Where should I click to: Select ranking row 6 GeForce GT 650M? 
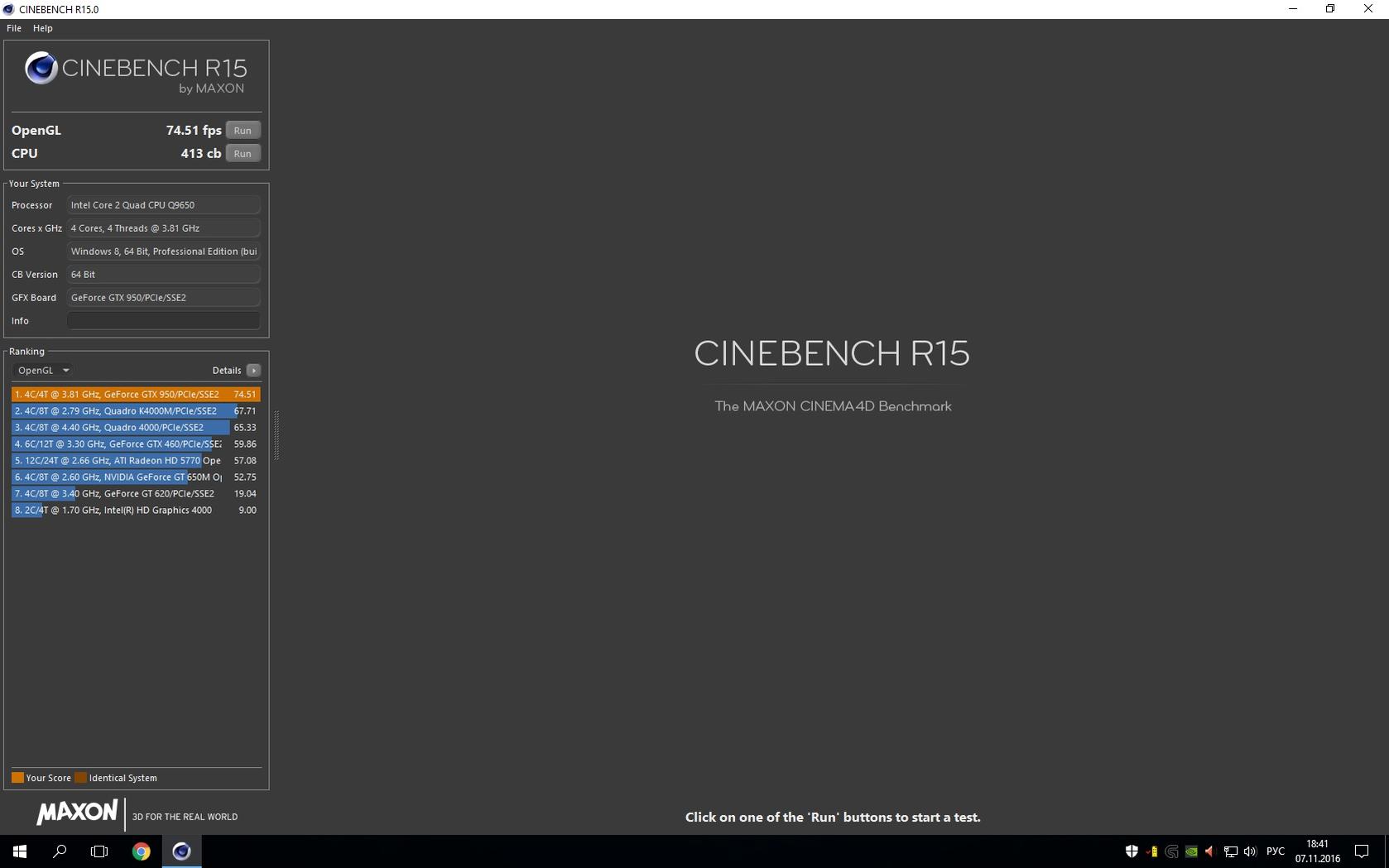tap(136, 477)
